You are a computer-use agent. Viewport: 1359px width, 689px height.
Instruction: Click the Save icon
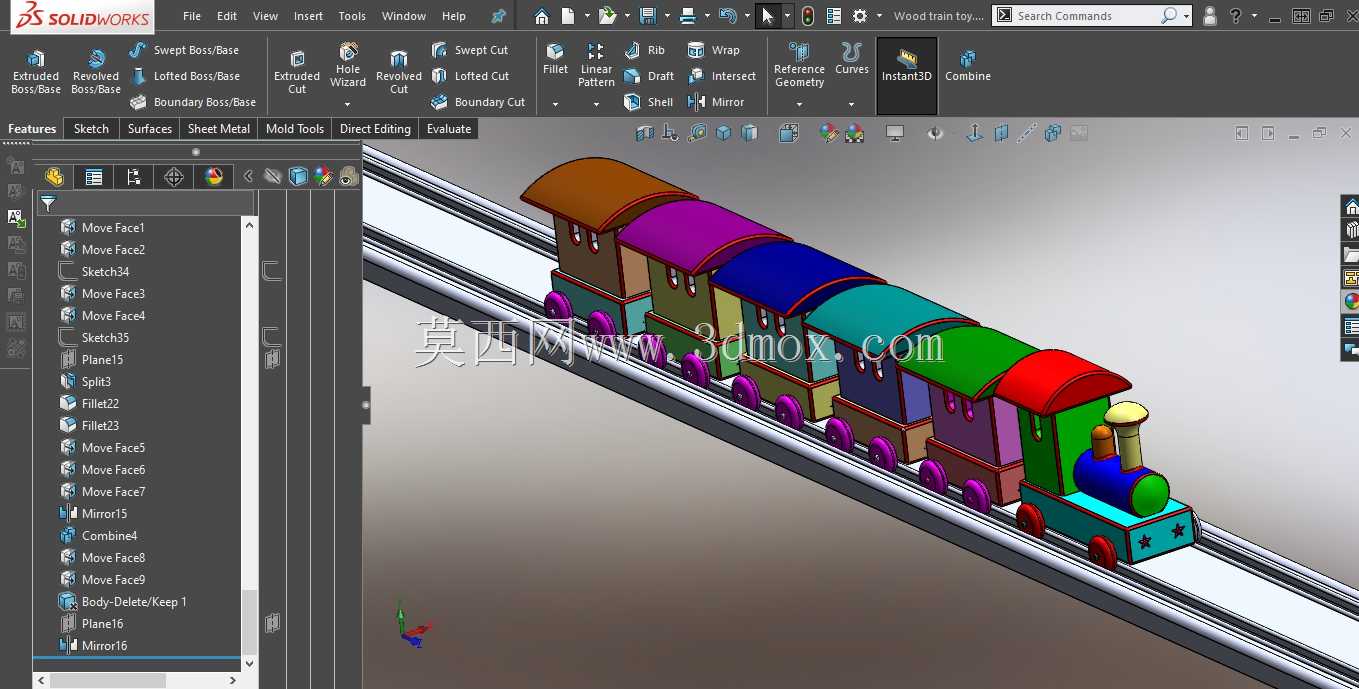coord(647,16)
